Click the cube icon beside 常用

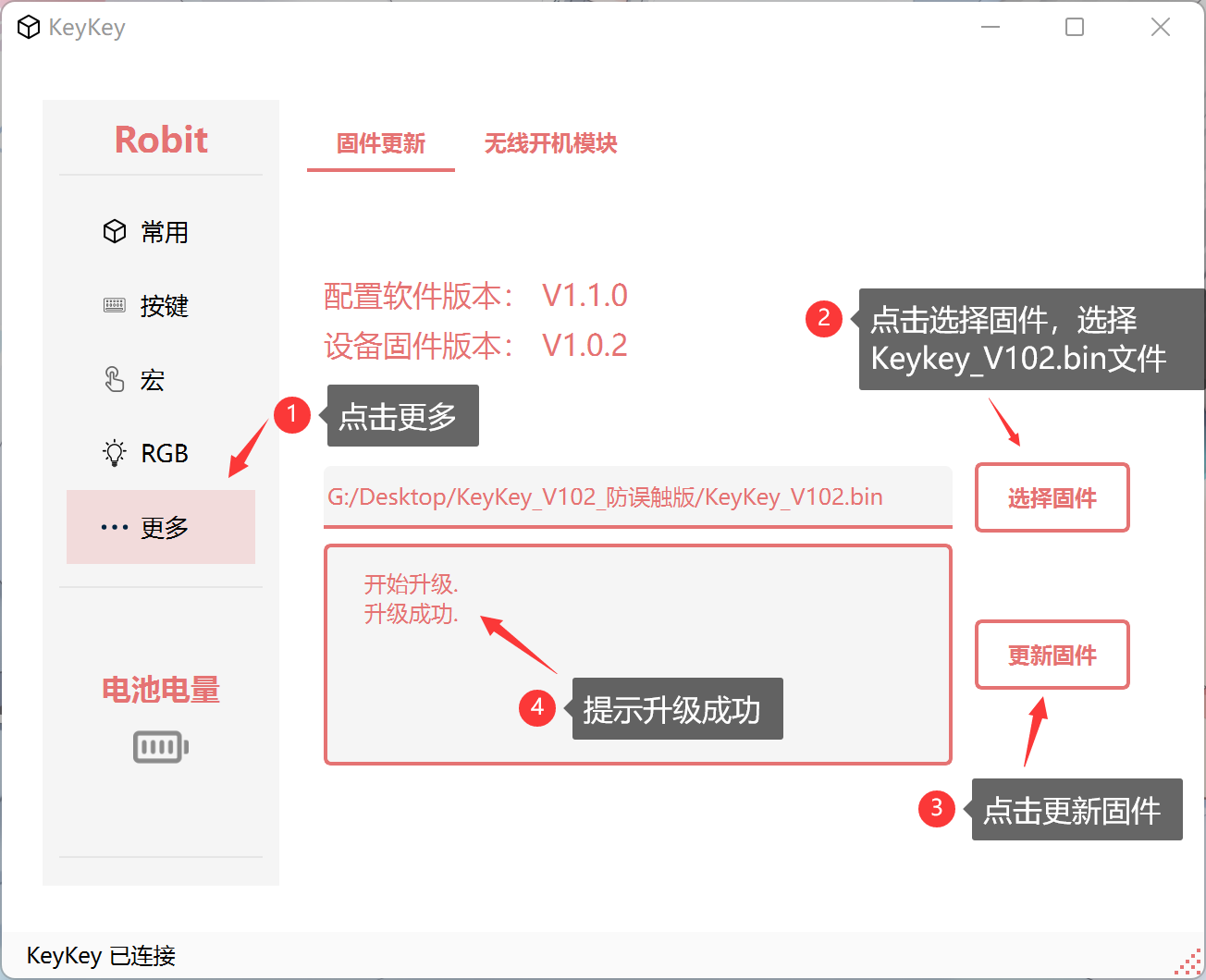(115, 231)
